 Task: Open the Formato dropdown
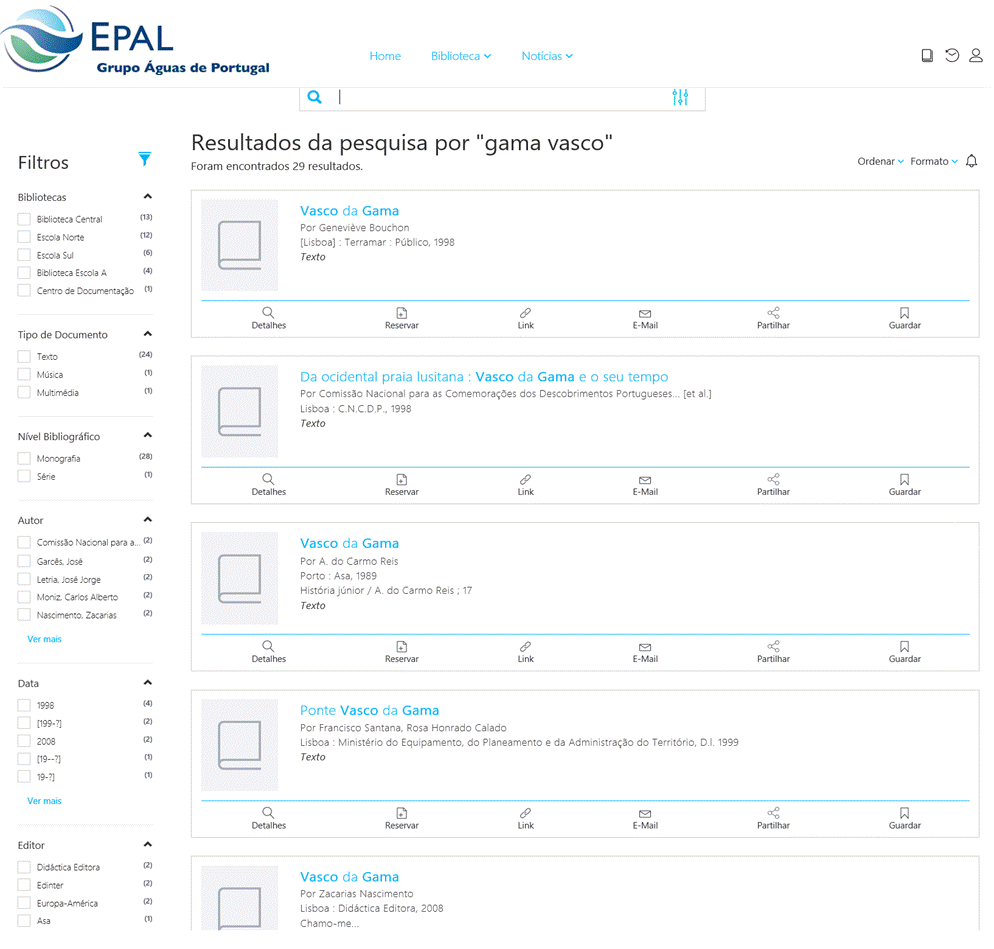933,161
